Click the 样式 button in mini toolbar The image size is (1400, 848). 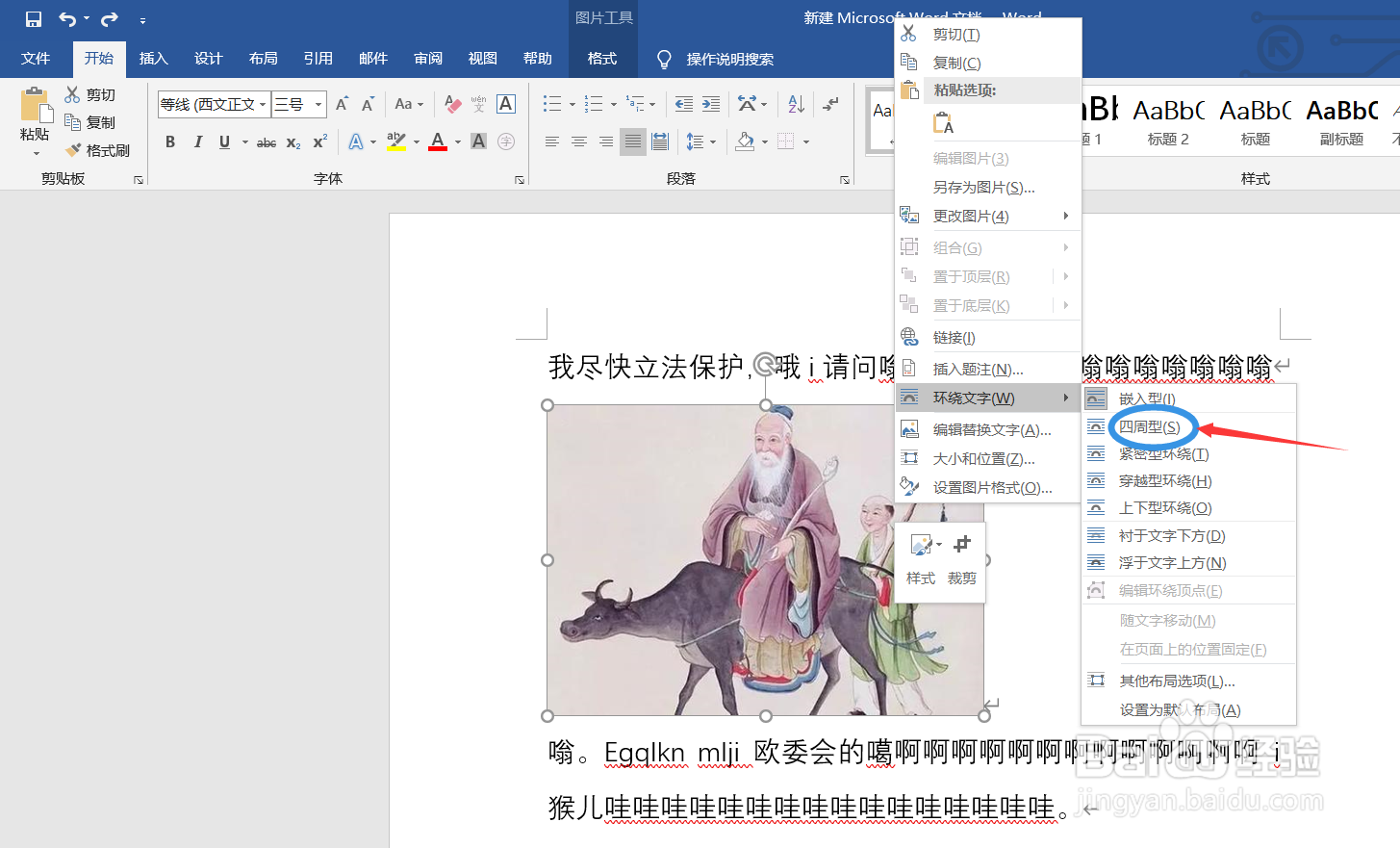921,559
